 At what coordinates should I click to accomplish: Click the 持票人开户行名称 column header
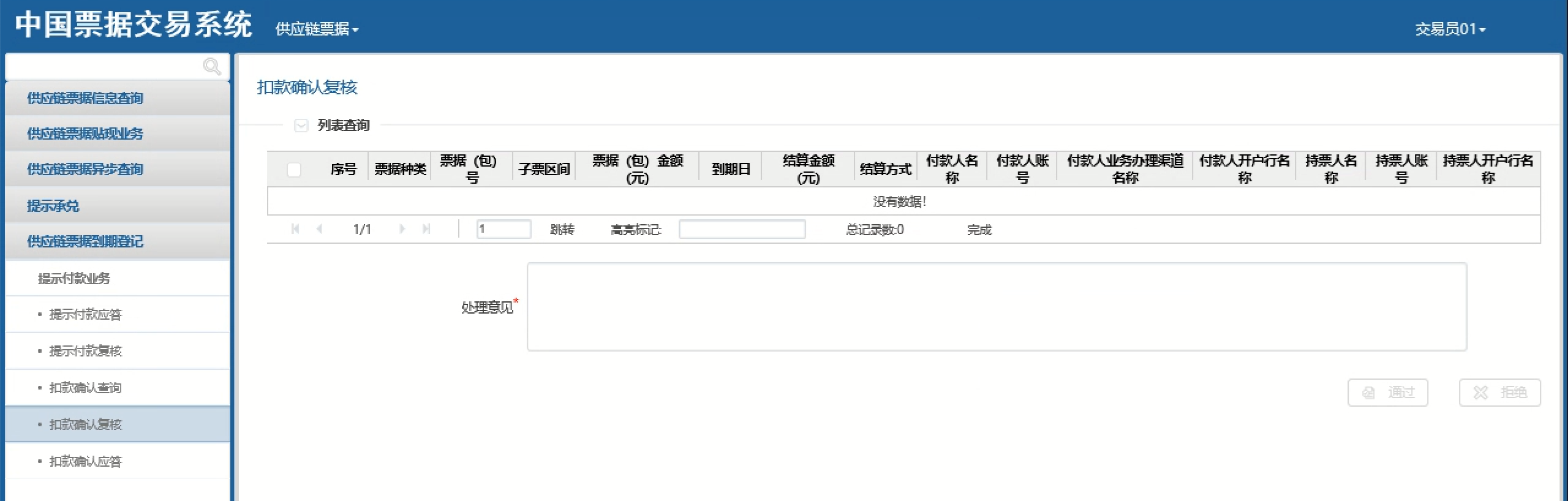point(1488,169)
